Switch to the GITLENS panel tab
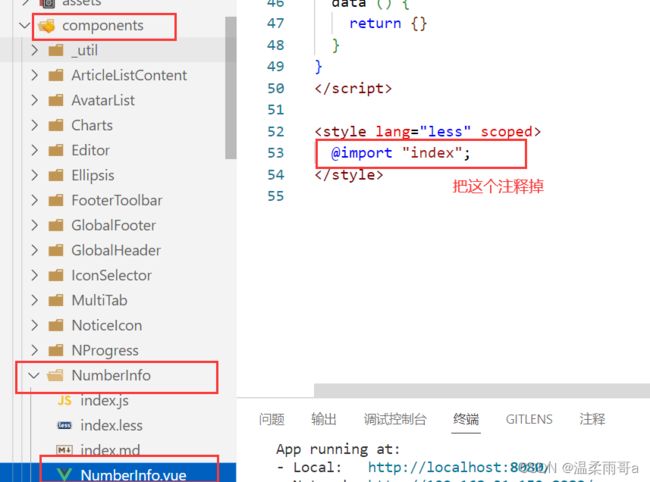The image size is (650, 482). click(529, 419)
